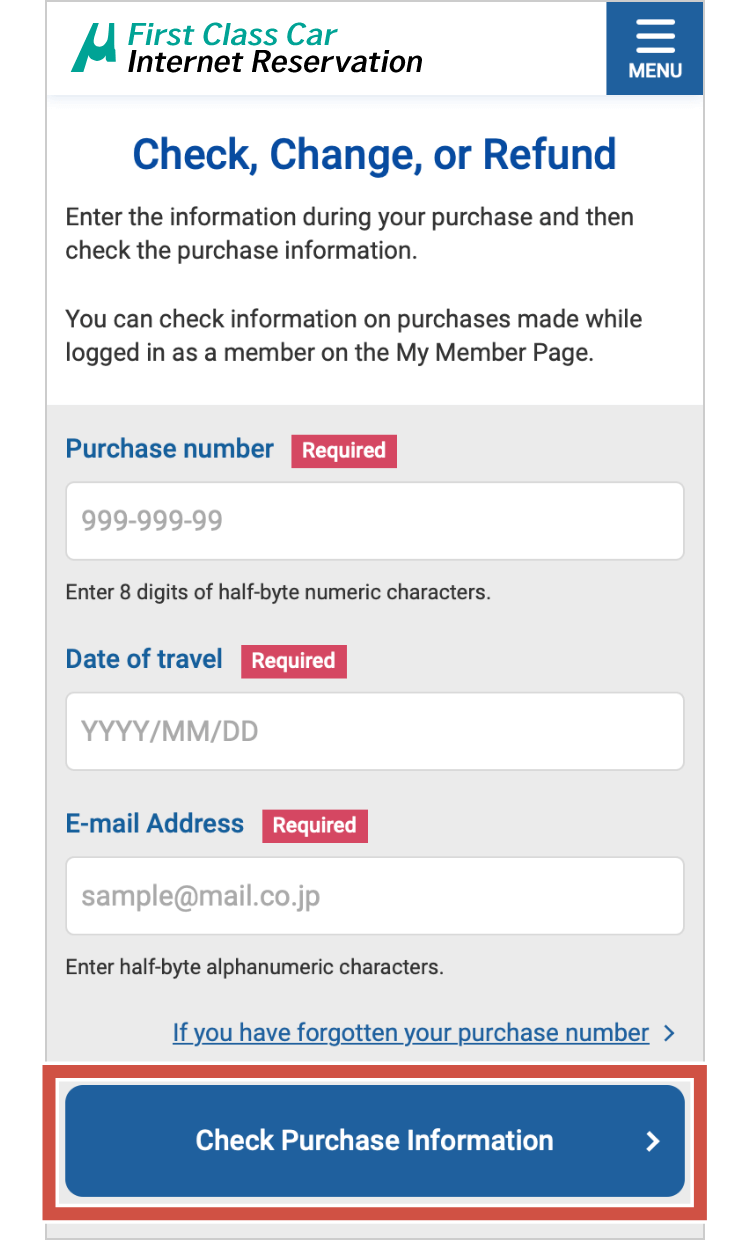Click the 8 digits half-byte numeric hint
Screen dimensions: 750x1240
pyautogui.click(x=278, y=592)
